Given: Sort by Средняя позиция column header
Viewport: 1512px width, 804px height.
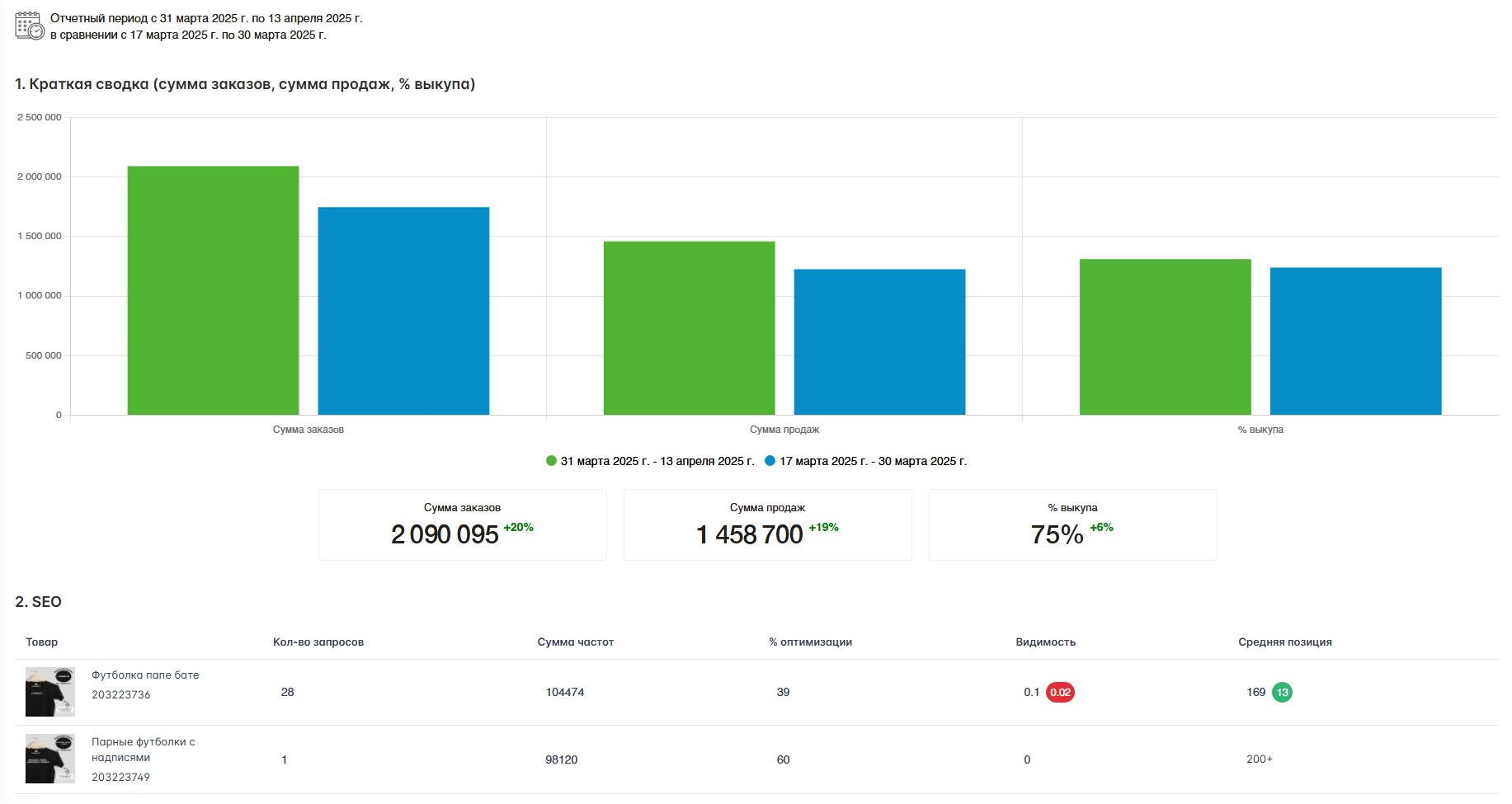Looking at the screenshot, I should tap(1285, 642).
